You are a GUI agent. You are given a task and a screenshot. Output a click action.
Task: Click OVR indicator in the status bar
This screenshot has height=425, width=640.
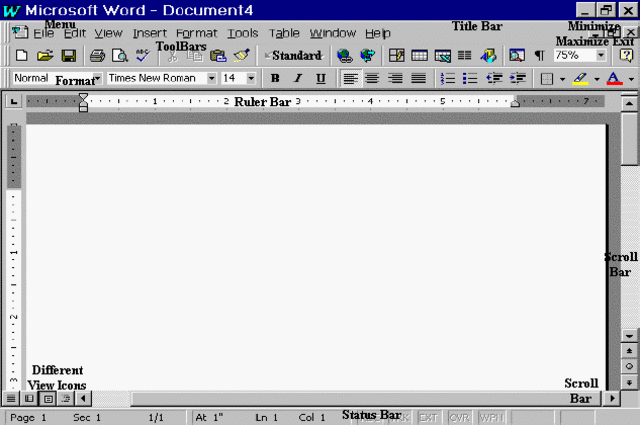pyautogui.click(x=459, y=418)
